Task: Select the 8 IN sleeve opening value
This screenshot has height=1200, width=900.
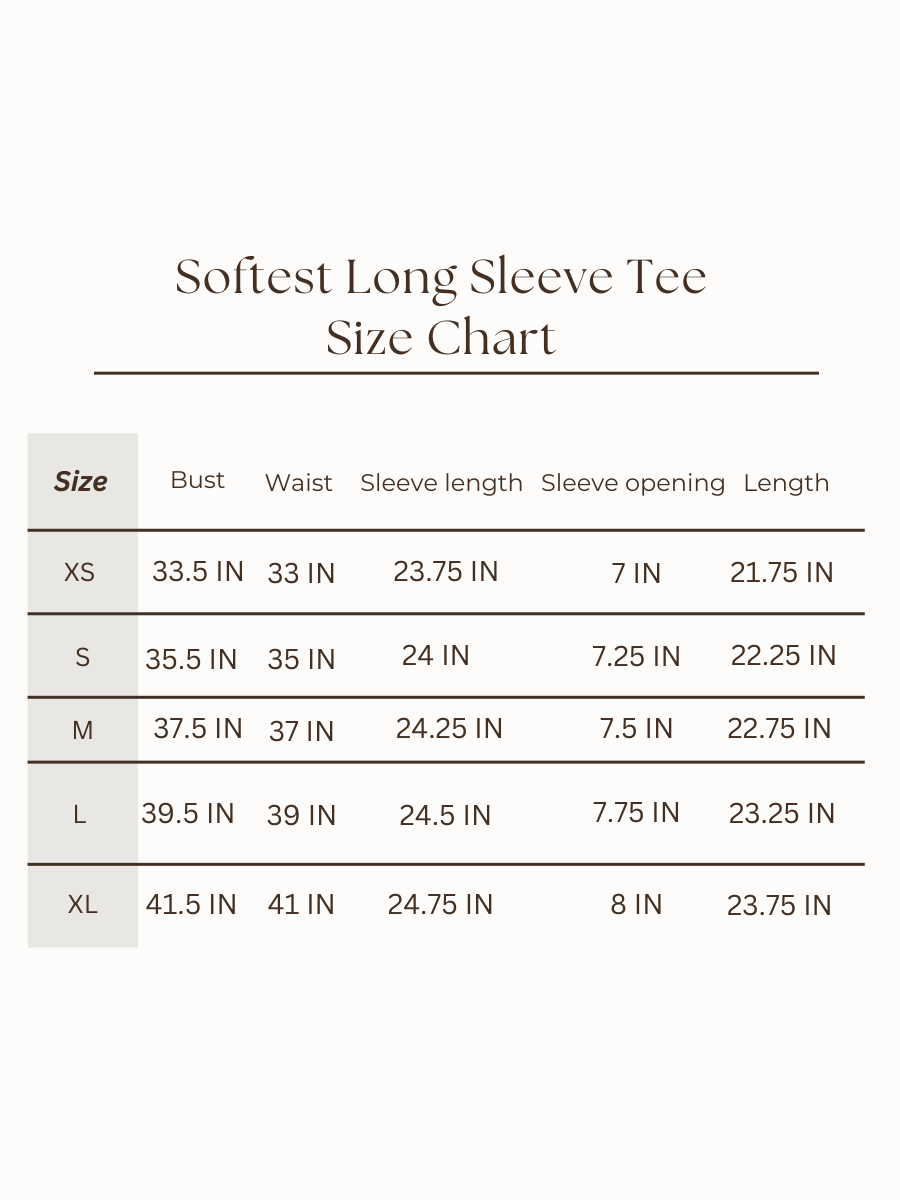Action: click(x=636, y=905)
